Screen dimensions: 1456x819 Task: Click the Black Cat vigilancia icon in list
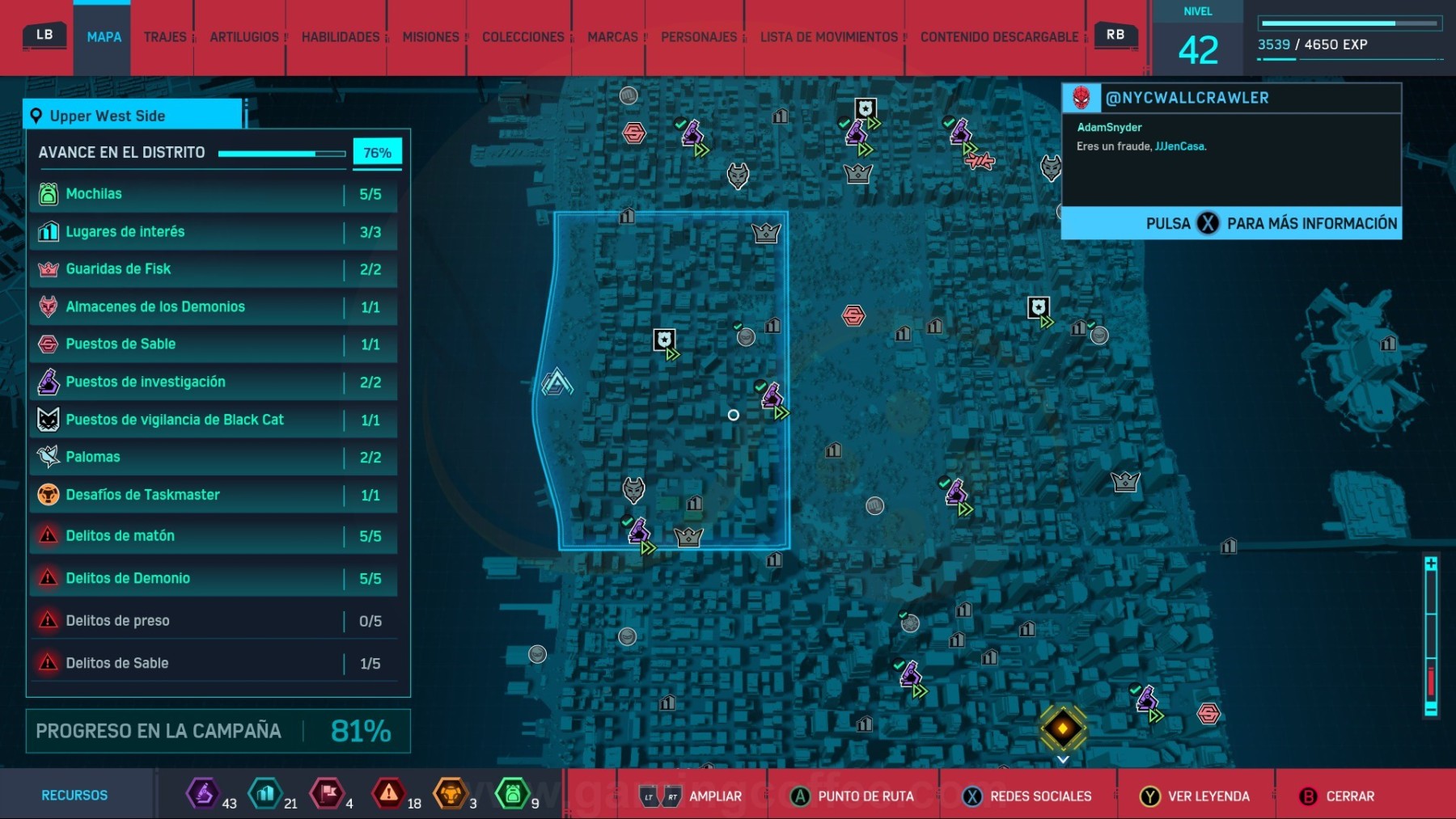click(49, 420)
